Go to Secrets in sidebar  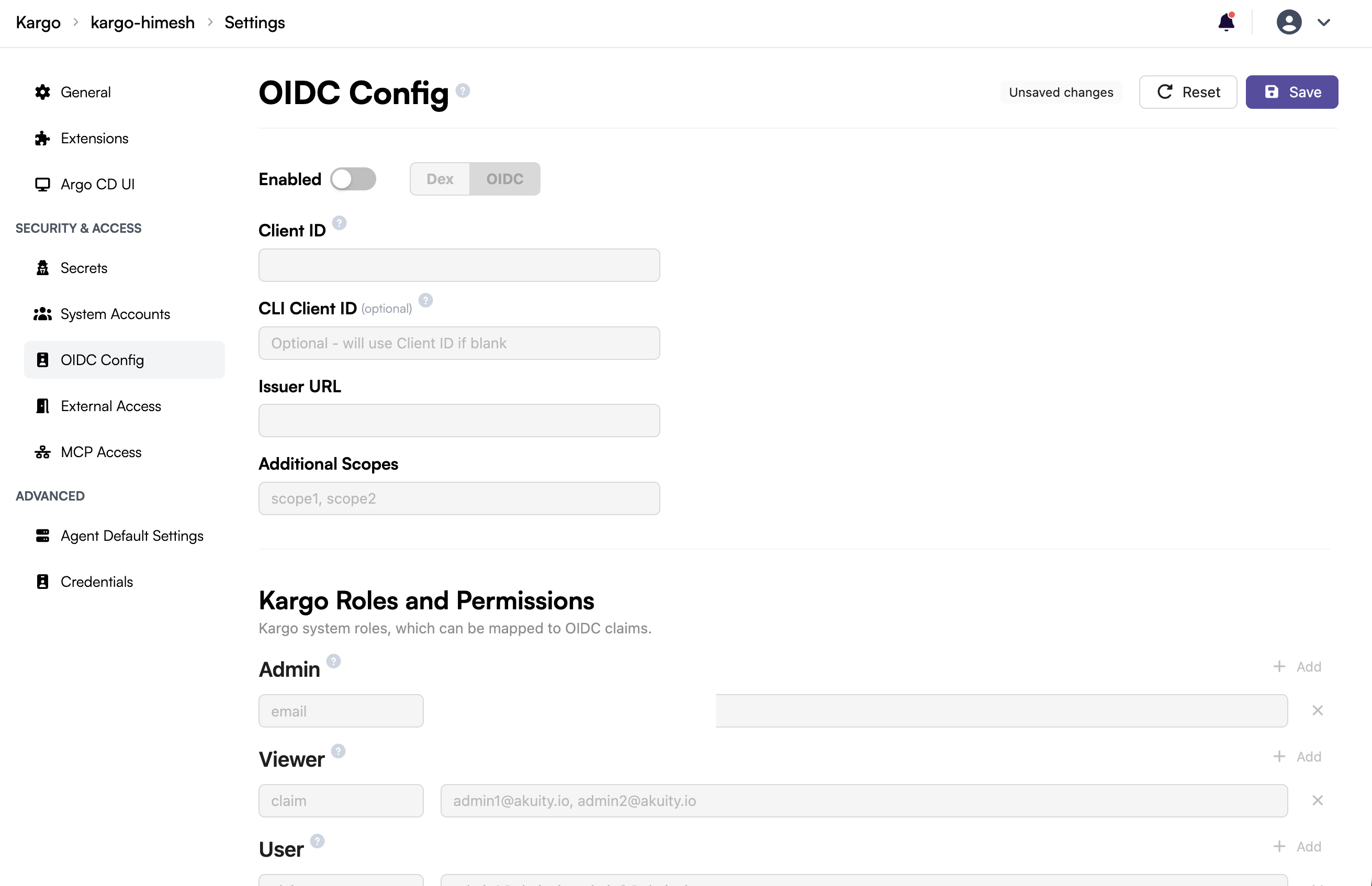coord(125,268)
